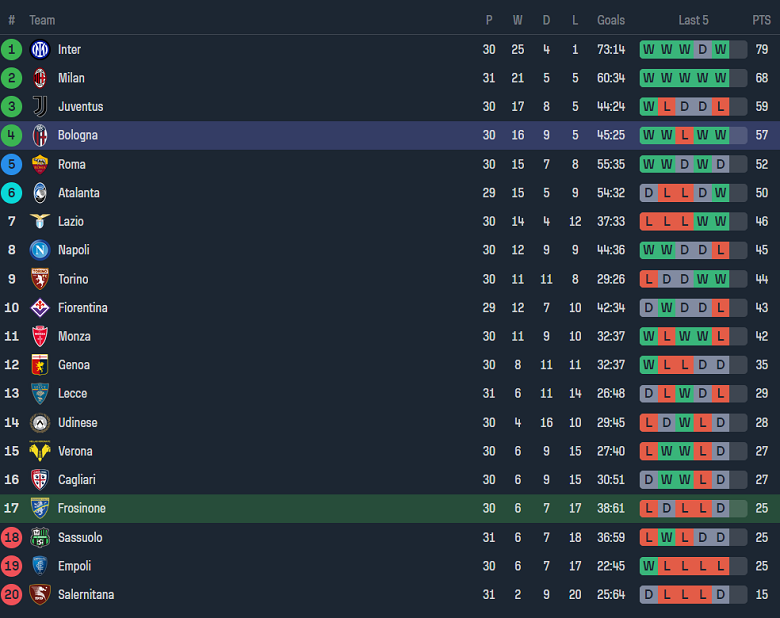Sort table by PTS column header
This screenshot has width=780, height=618.
[761, 20]
